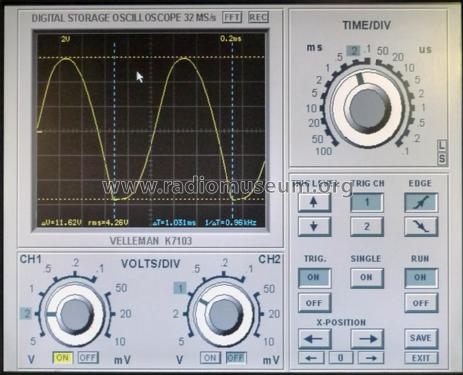Open the FFT spectrum view
Viewport: 463px width, 375px height.
[232, 17]
